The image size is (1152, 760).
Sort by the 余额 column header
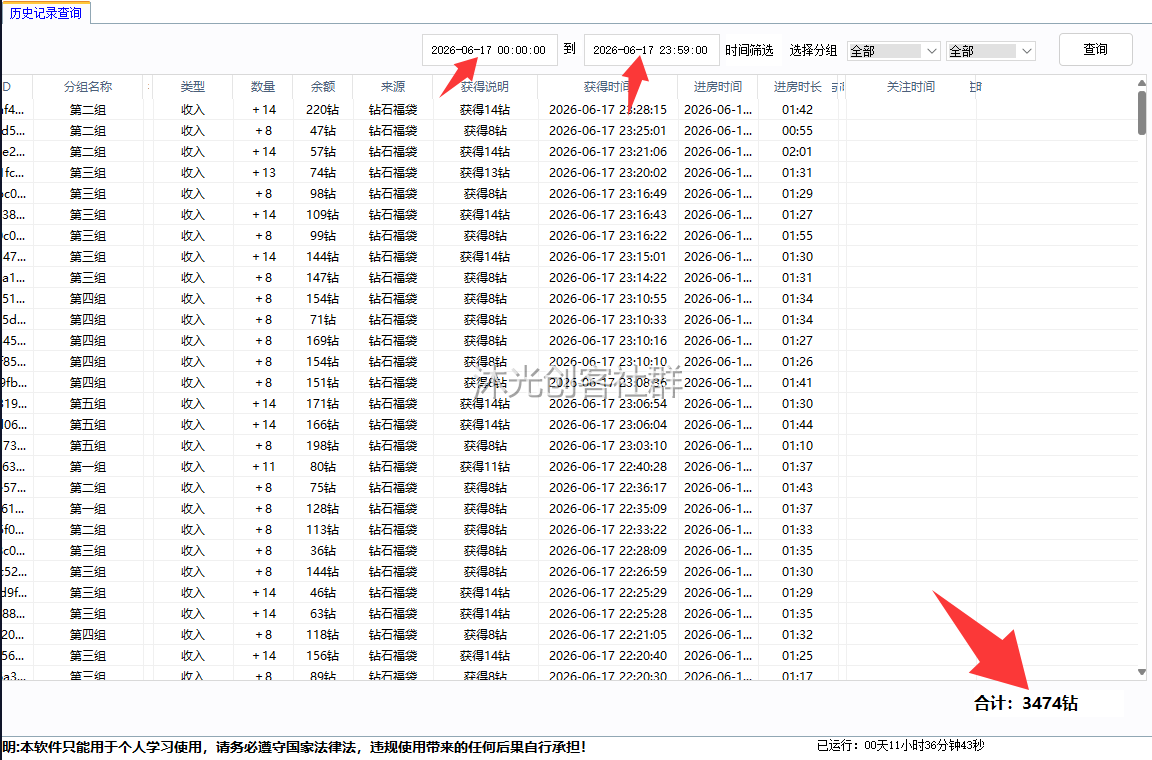coord(323,87)
